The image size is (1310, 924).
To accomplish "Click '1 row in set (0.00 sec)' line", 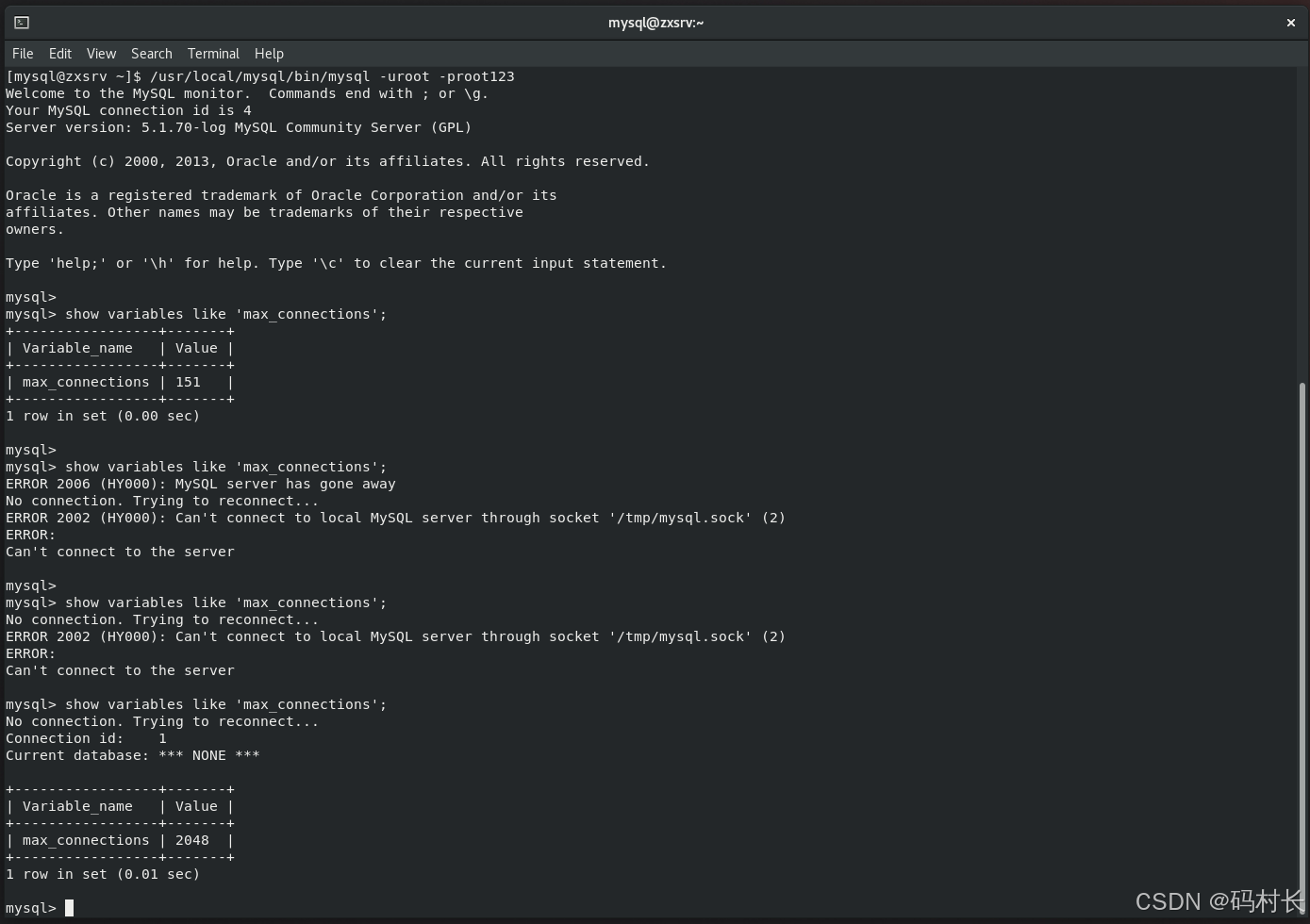I will pos(103,416).
